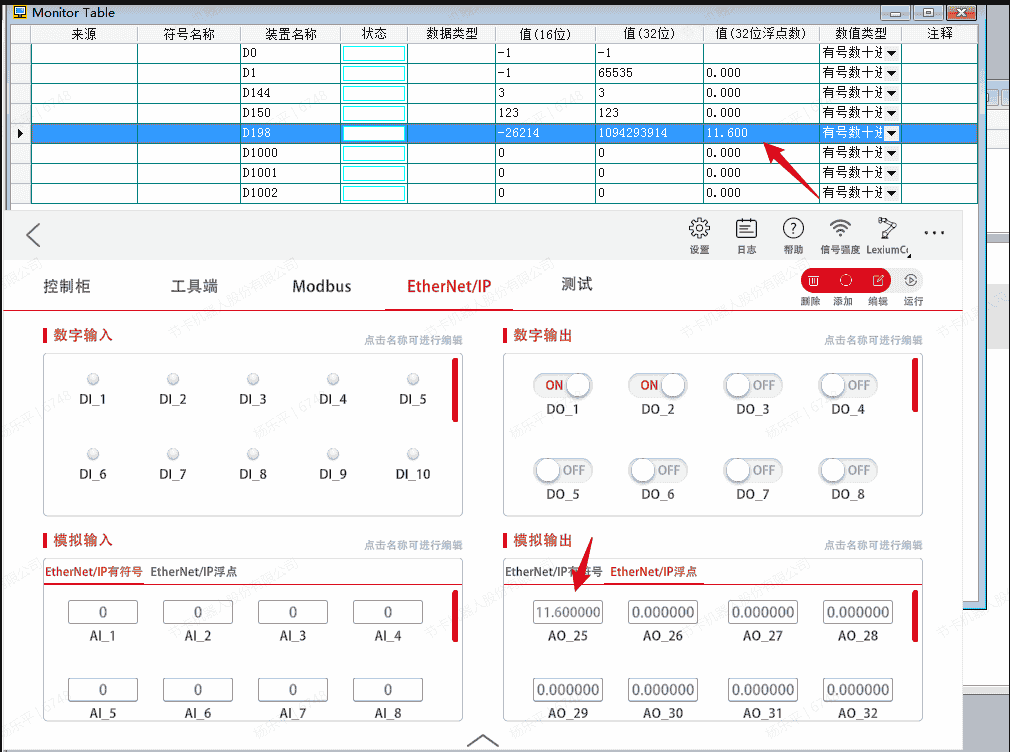Viewport: 1010px width, 752px height.
Task: Click the 删除 trash icon
Action: pos(813,281)
